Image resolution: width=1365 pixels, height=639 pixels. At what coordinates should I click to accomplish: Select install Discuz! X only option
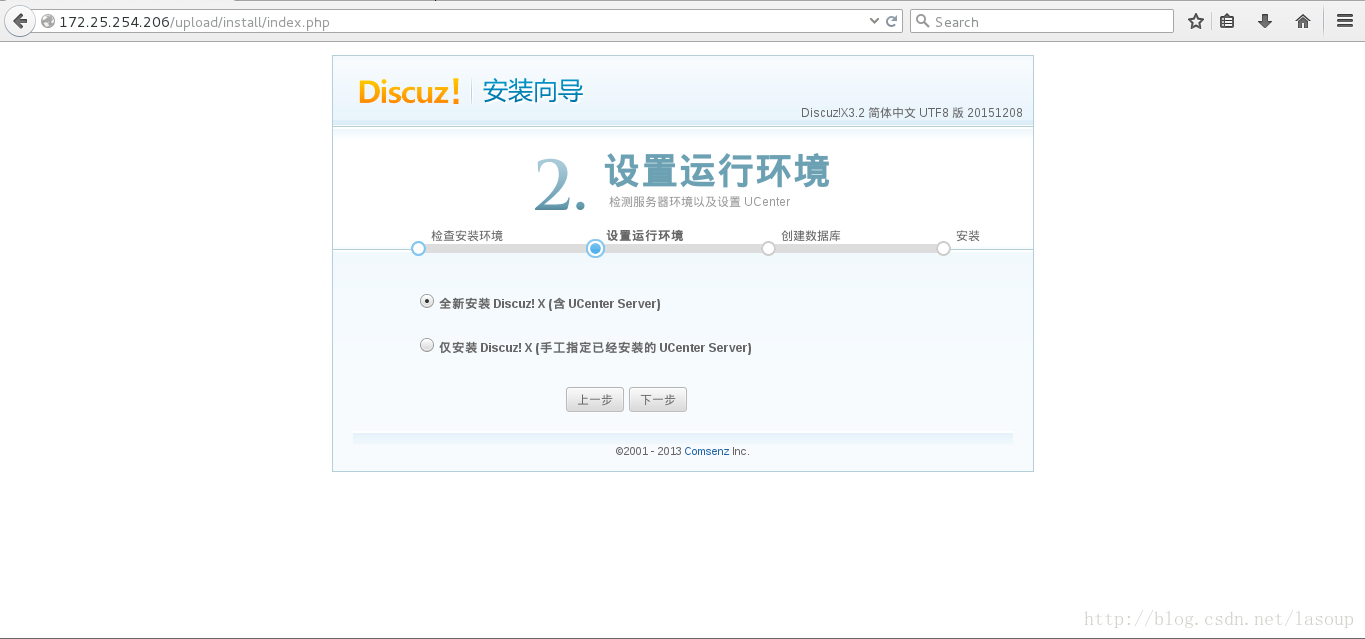tap(427, 345)
